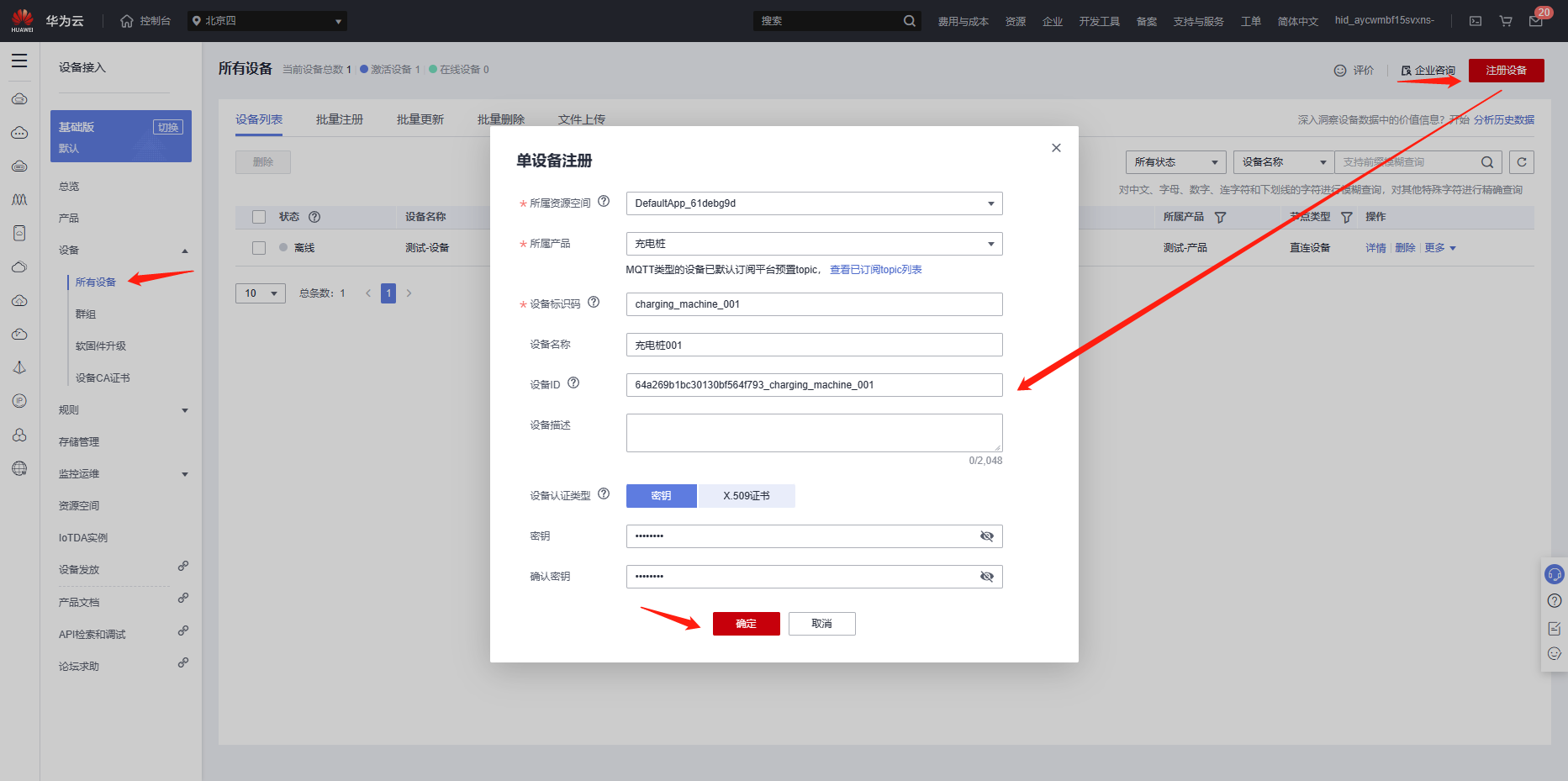Click the 评价 smiley icon in header
The width and height of the screenshot is (1568, 781).
coord(1340,71)
